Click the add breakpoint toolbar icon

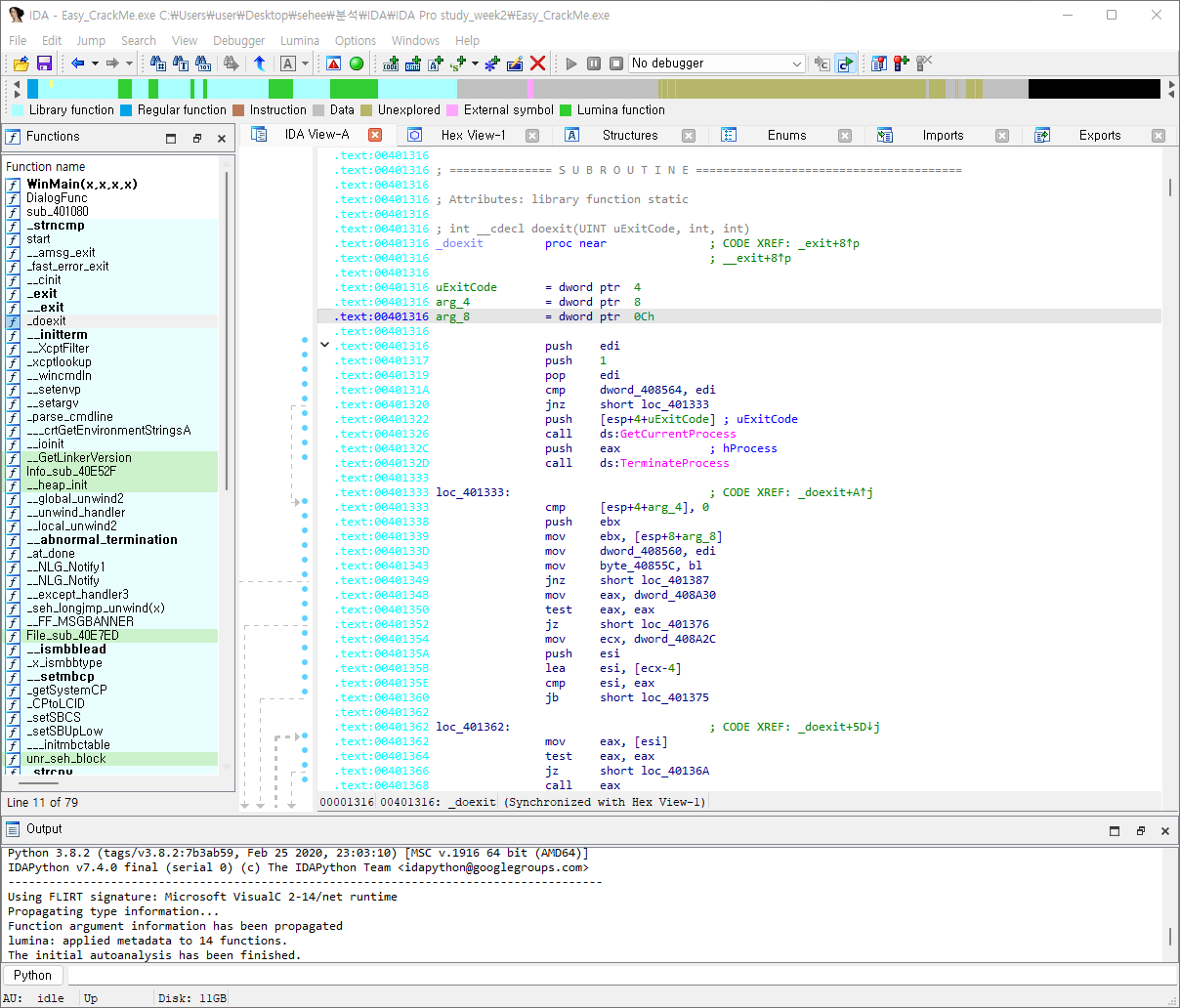coord(902,63)
